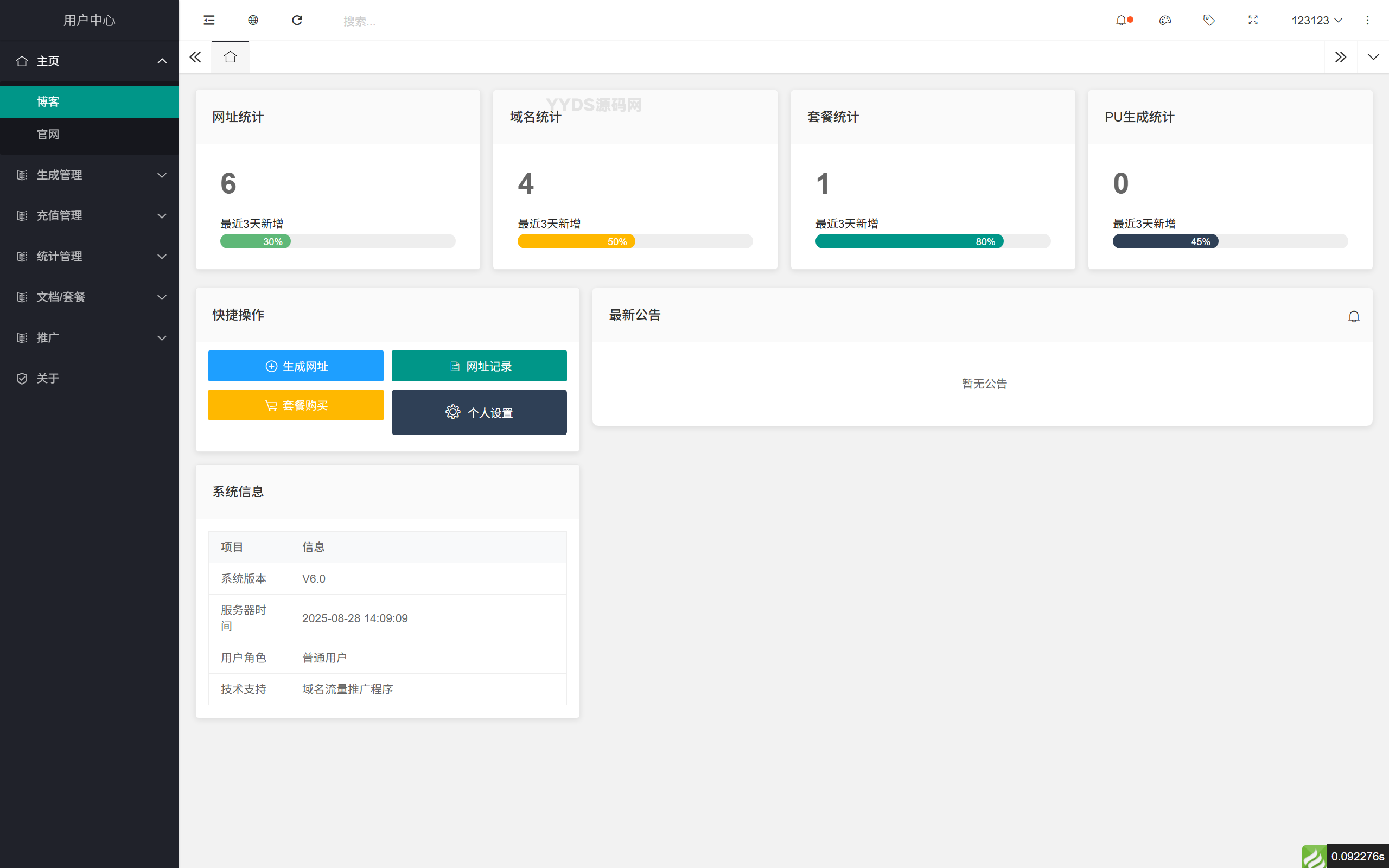Click the sidebar collapse menu icon
The height and width of the screenshot is (868, 1389).
tap(209, 21)
